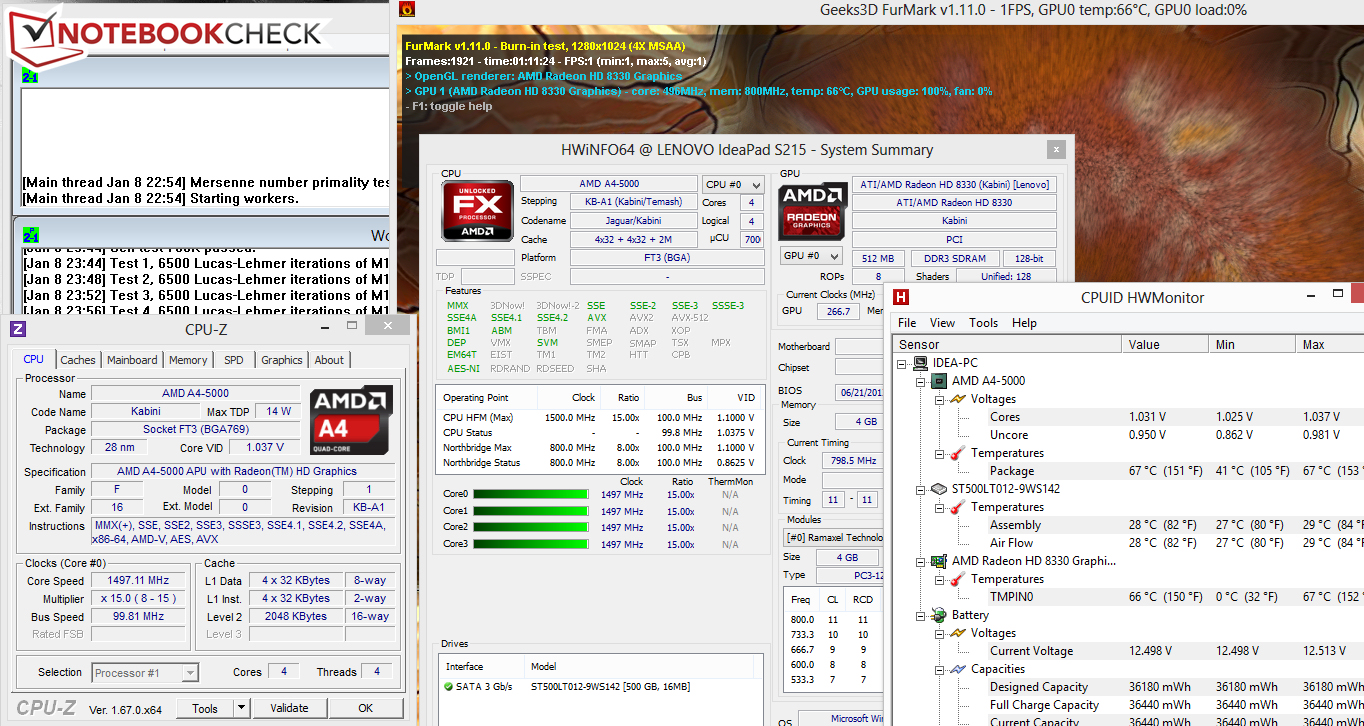Switch to the Memory tab in CPU-Z
The image size is (1364, 726).
pyautogui.click(x=188, y=360)
